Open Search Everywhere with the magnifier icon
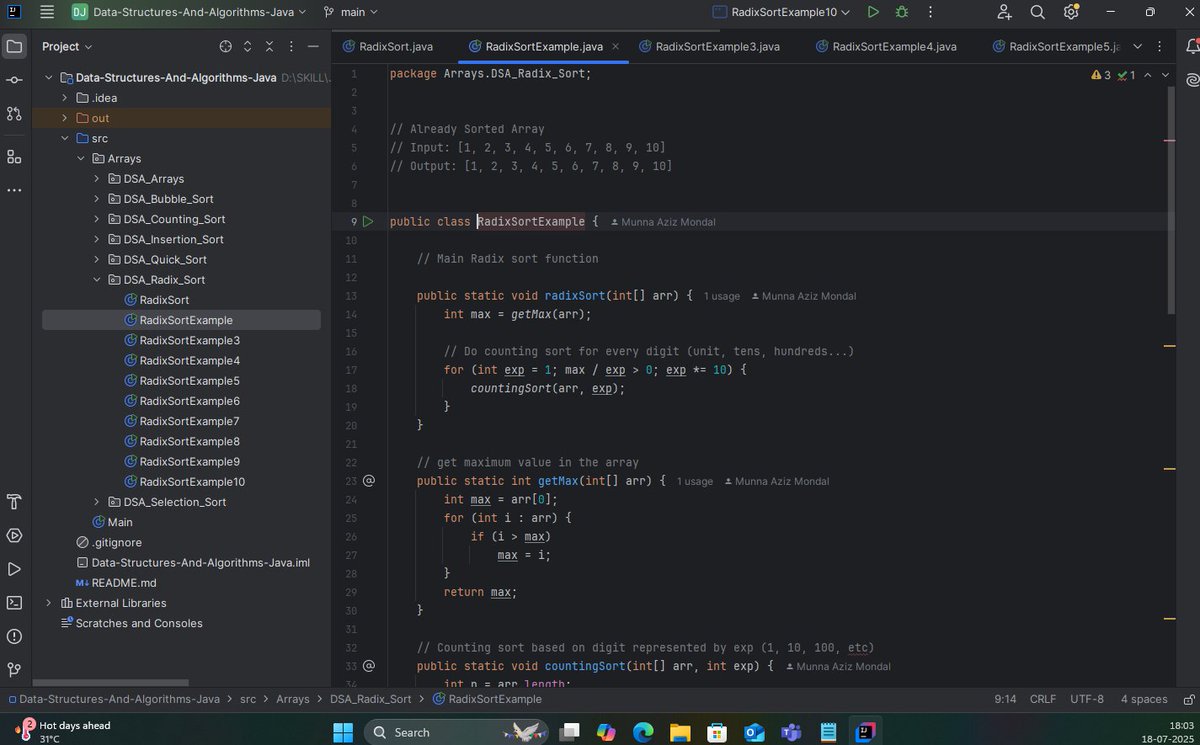This screenshot has height=745, width=1200. click(1037, 12)
